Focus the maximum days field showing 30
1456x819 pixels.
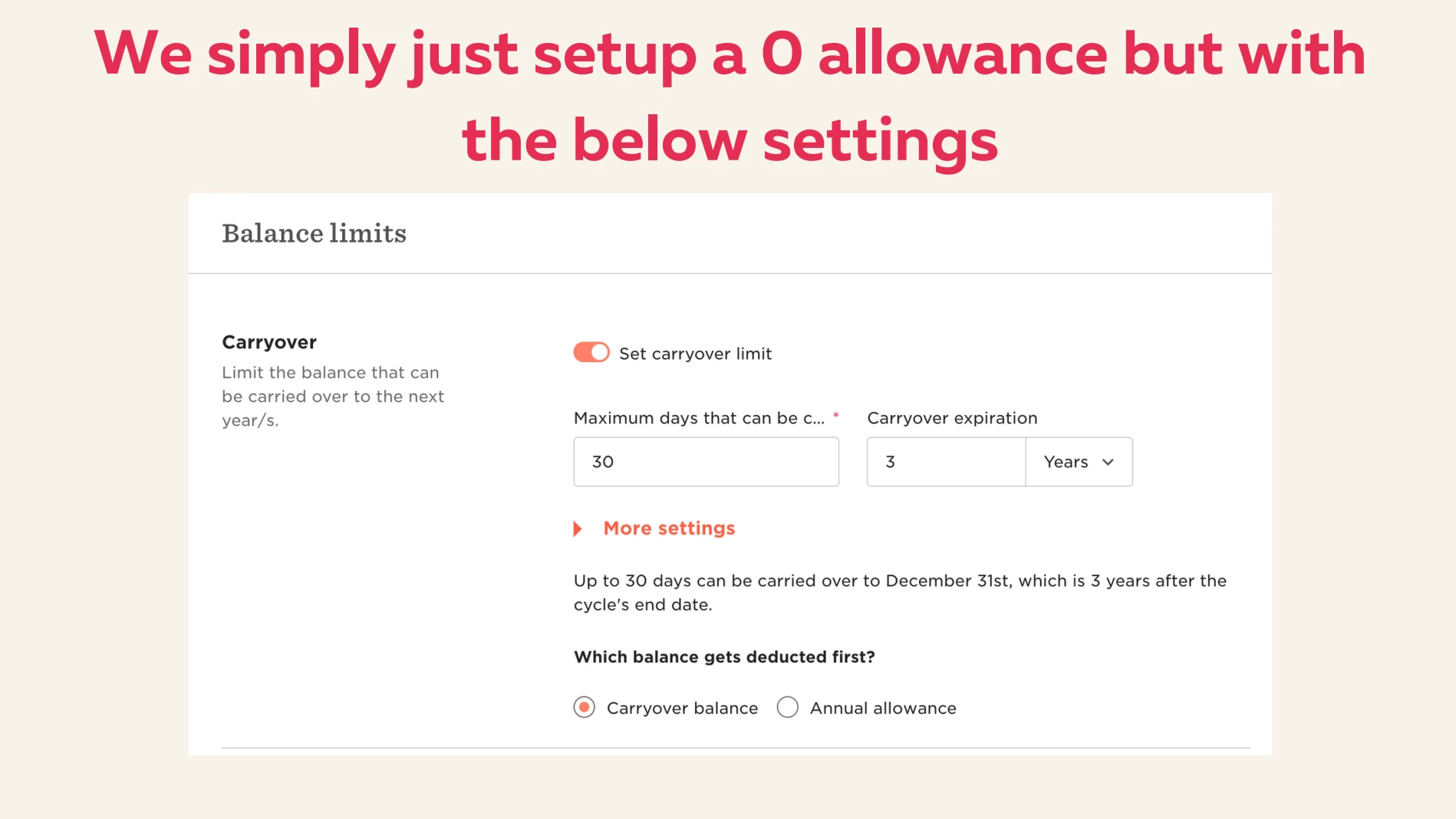(706, 462)
